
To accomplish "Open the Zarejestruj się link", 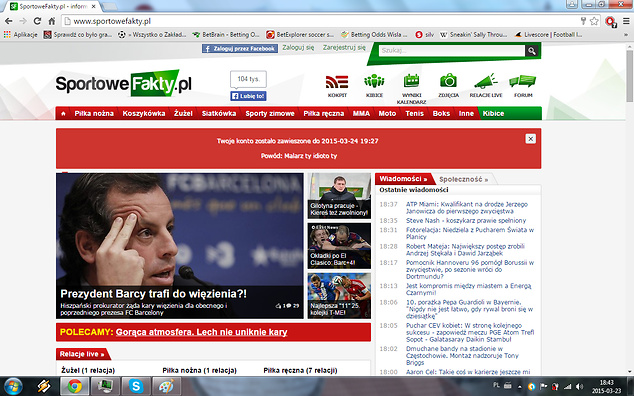I will [x=344, y=48].
